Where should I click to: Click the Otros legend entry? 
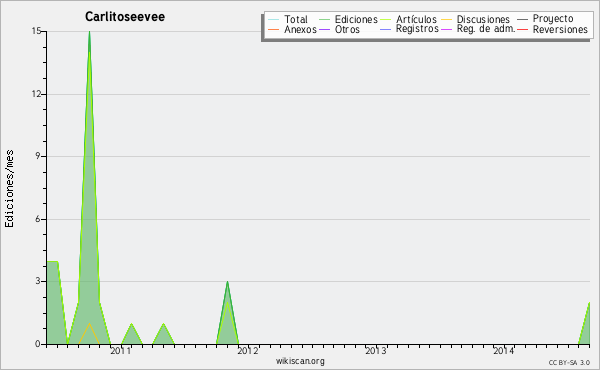point(339,29)
